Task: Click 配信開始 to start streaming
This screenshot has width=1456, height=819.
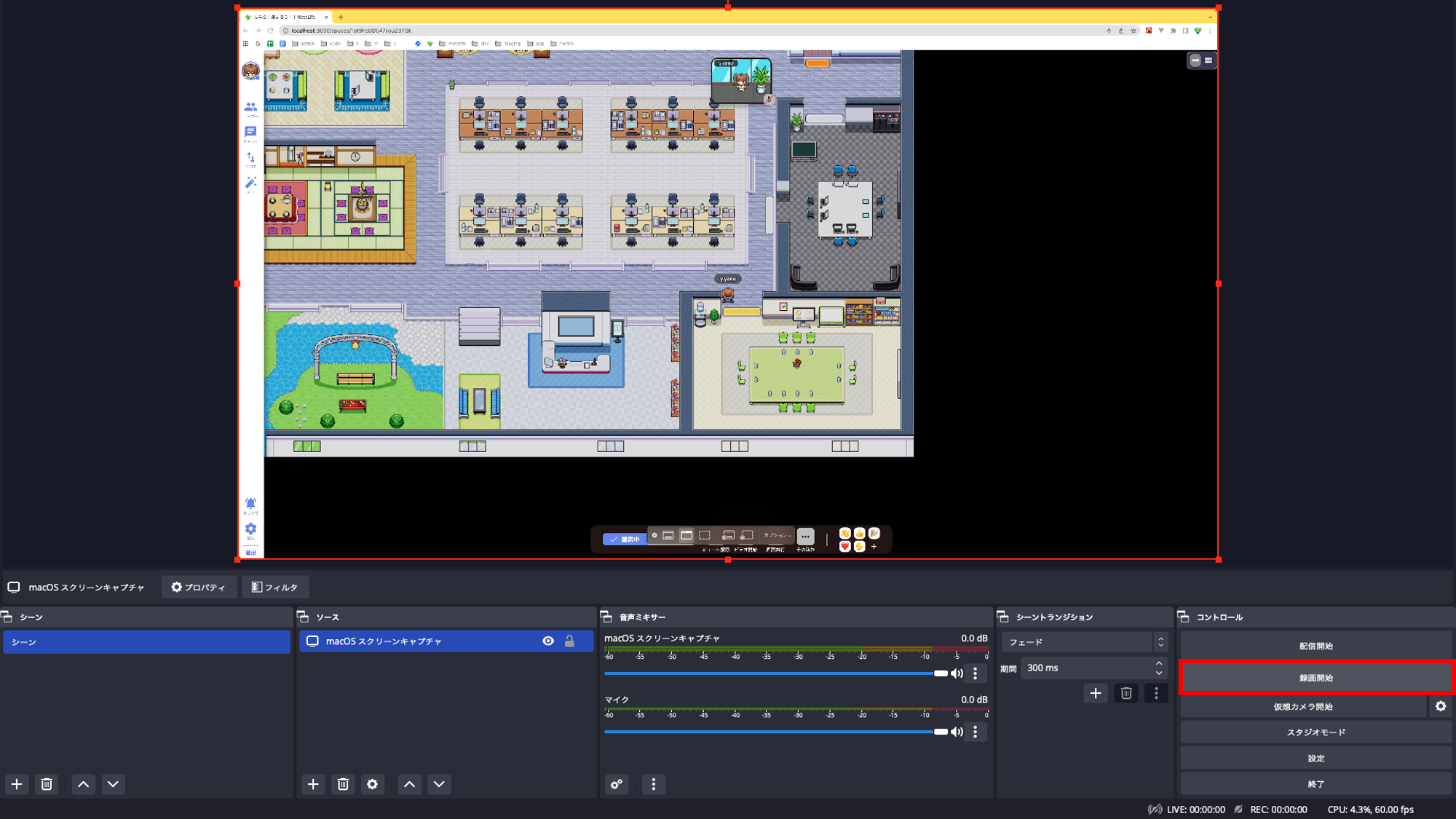Action: pos(1316,646)
